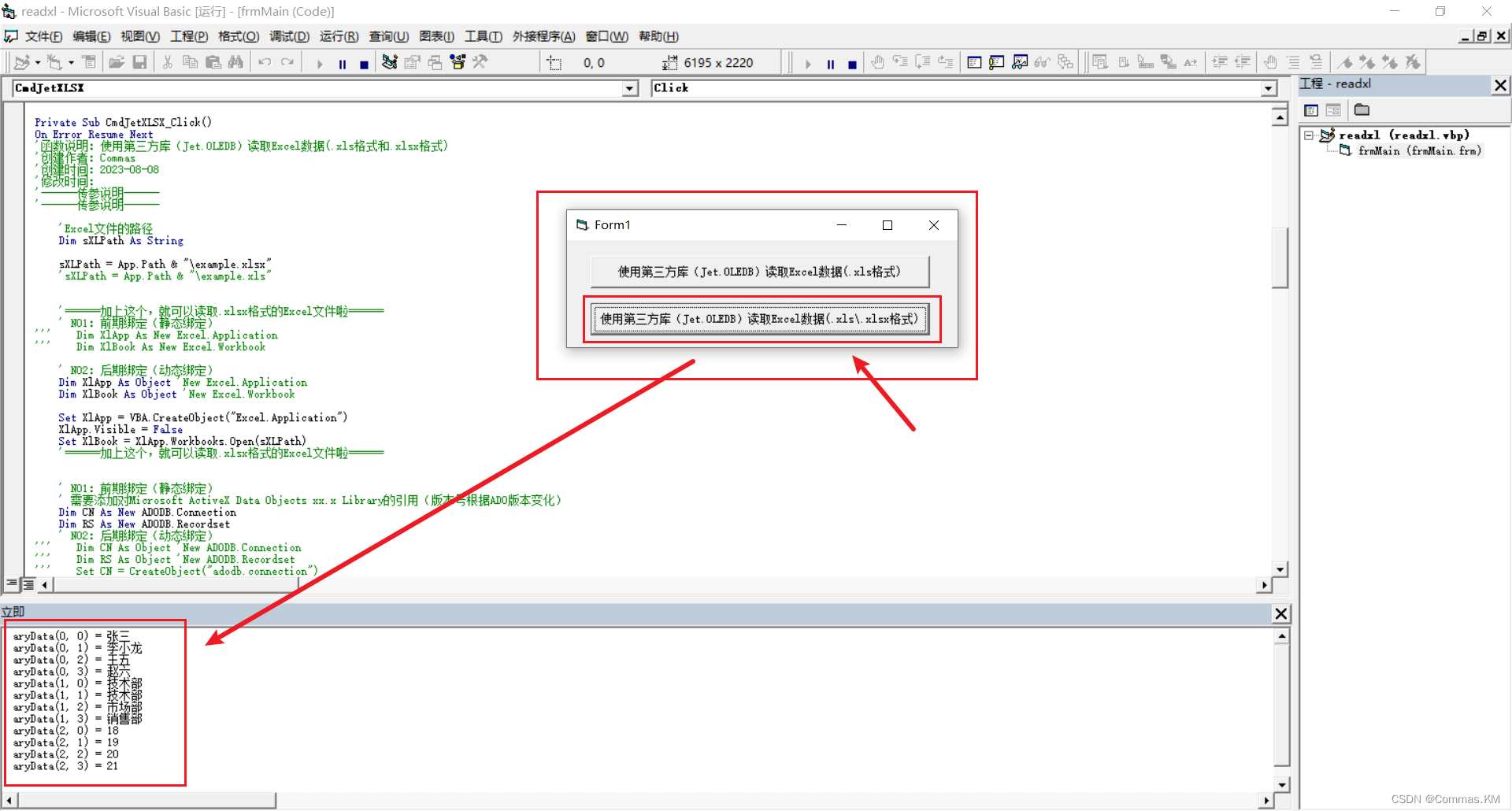Click the Save Project disk icon
This screenshot has height=811, width=1512.
coord(139,62)
